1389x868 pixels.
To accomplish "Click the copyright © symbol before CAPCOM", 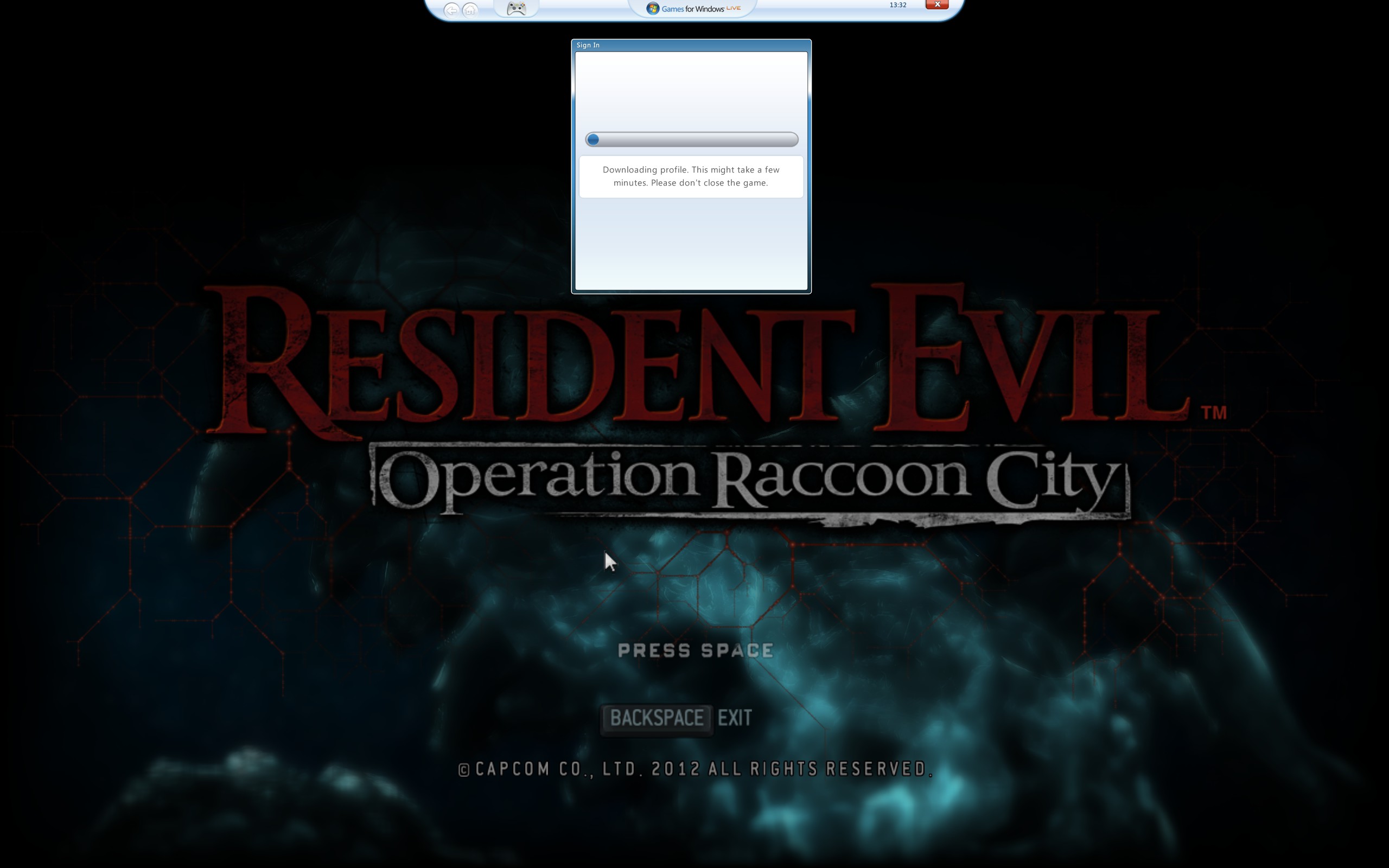I will pos(464,770).
